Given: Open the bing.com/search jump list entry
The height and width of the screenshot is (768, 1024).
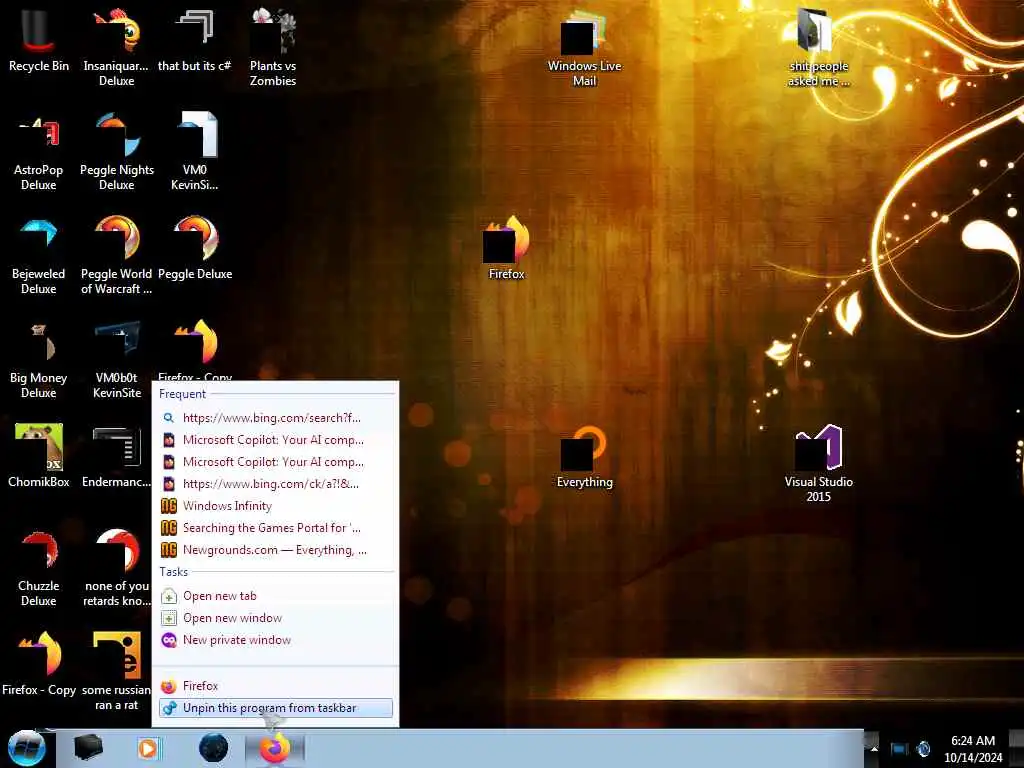Looking at the screenshot, I should (275, 418).
